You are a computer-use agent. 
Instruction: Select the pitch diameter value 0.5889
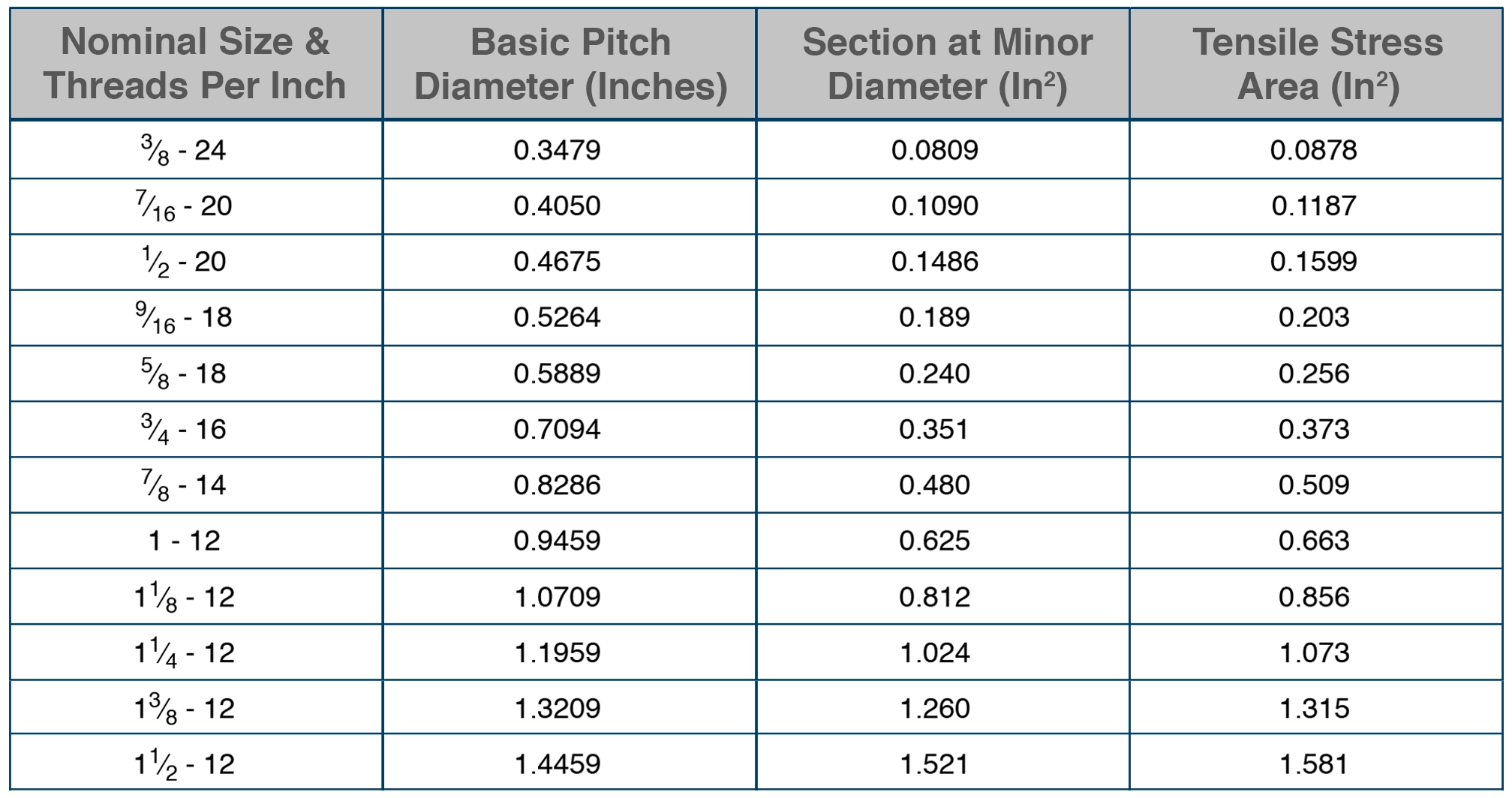click(x=557, y=373)
